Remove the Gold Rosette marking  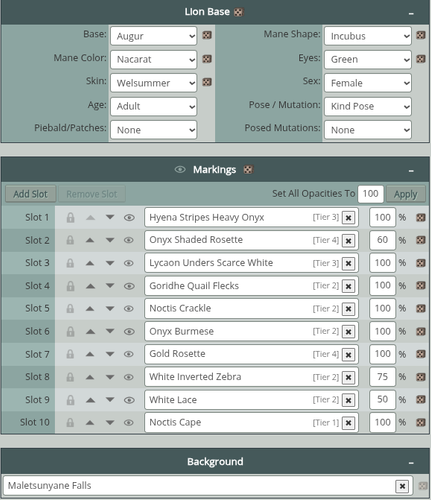[x=348, y=355]
